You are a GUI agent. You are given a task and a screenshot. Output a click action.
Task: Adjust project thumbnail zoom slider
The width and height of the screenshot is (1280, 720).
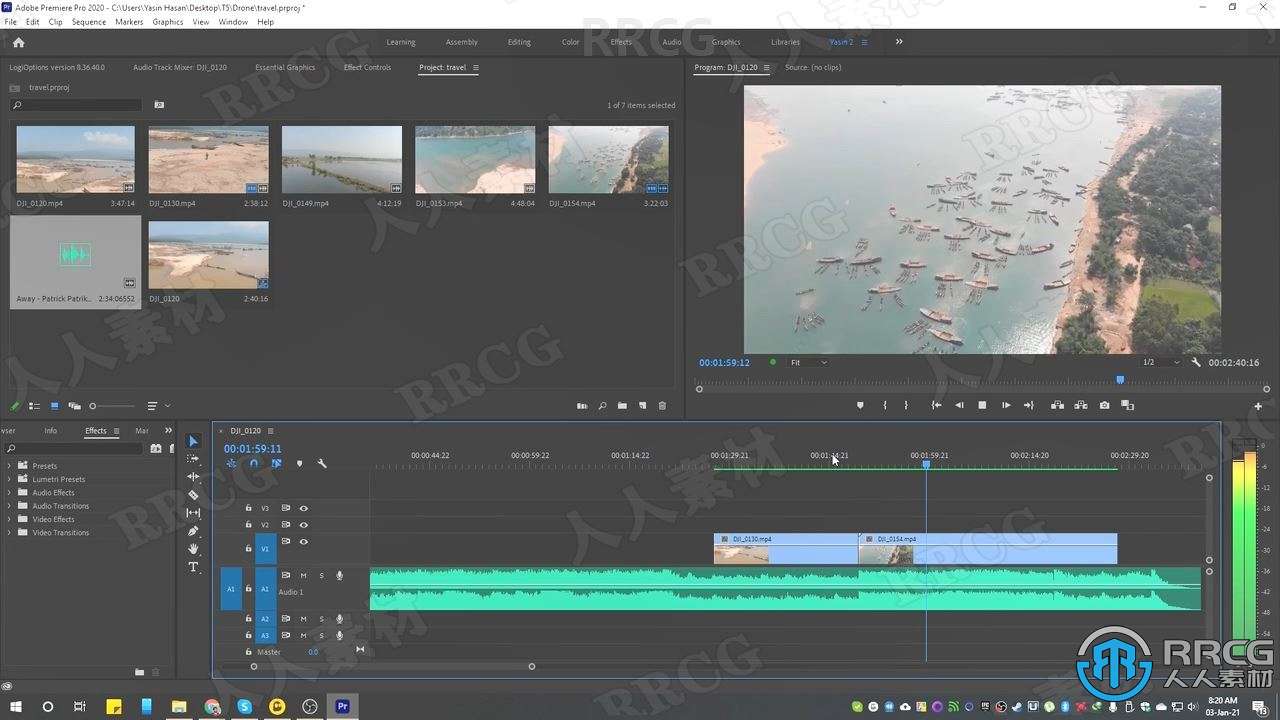[x=93, y=406]
